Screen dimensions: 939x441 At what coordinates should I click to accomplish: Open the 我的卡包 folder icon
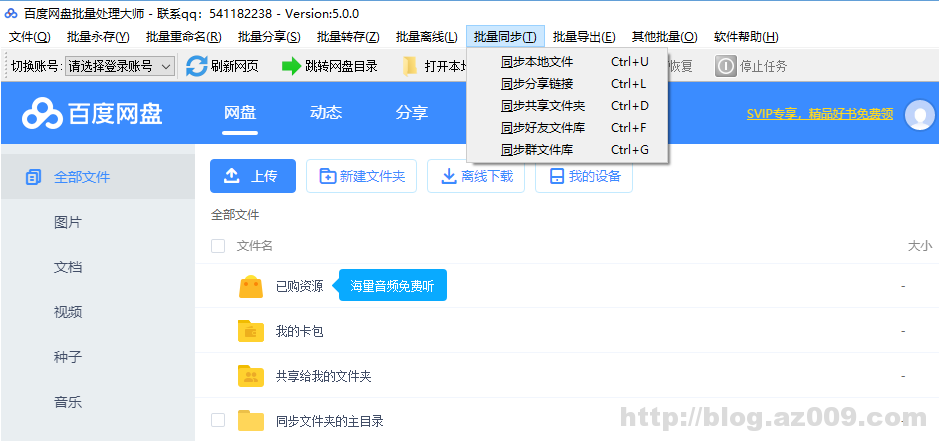250,331
